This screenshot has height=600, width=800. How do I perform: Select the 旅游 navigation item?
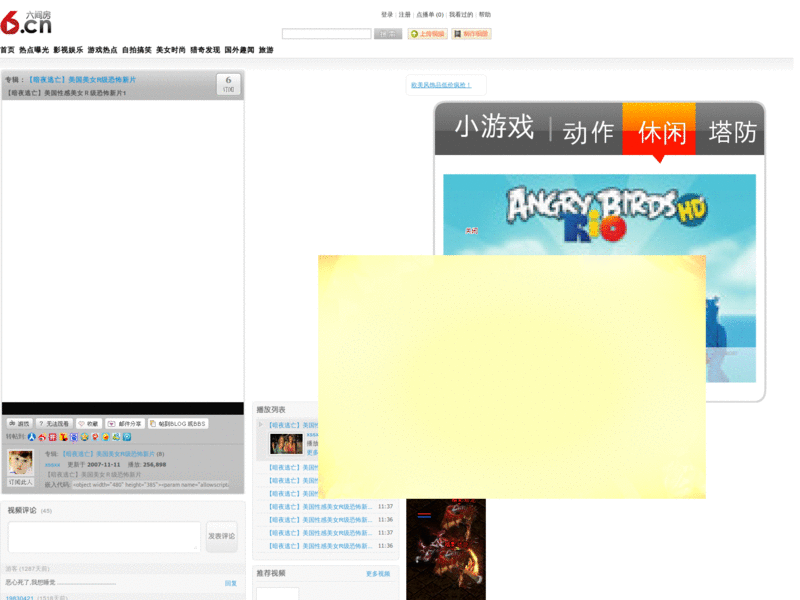(x=266, y=50)
